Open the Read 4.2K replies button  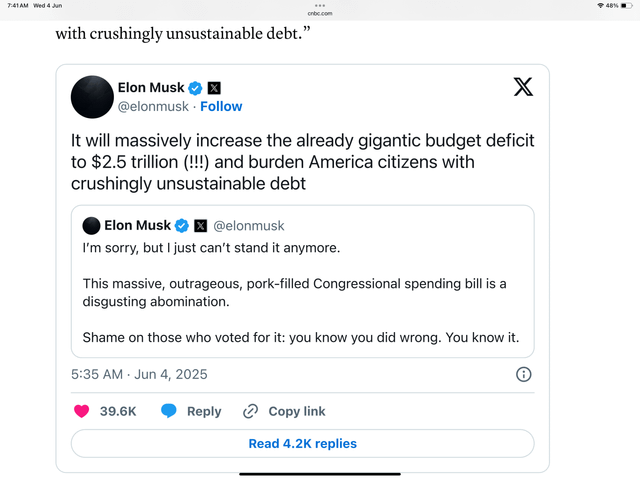[x=302, y=444]
